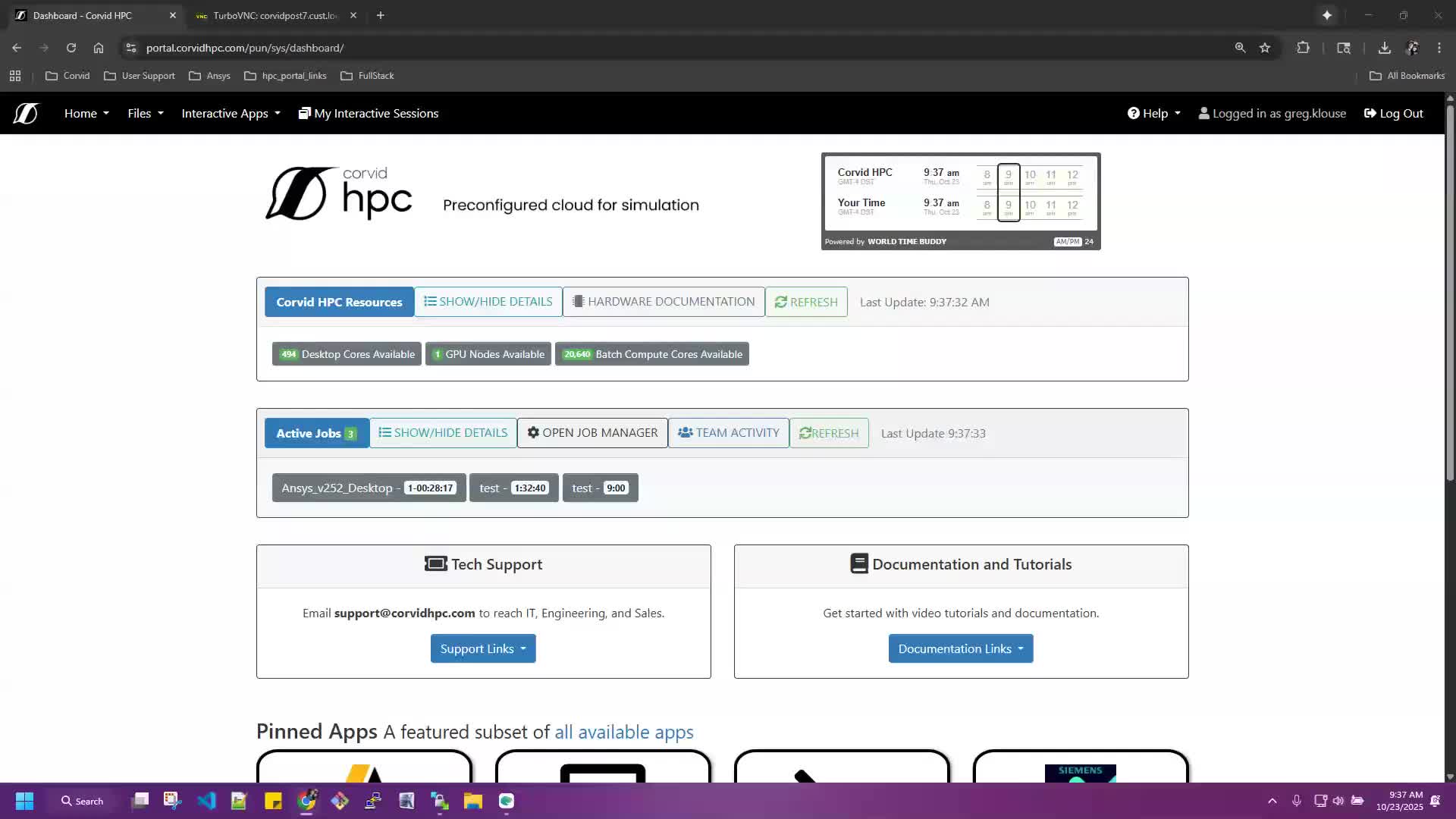Image resolution: width=1456 pixels, height=819 pixels.
Task: Open Hardware Documentation
Action: pos(664,302)
